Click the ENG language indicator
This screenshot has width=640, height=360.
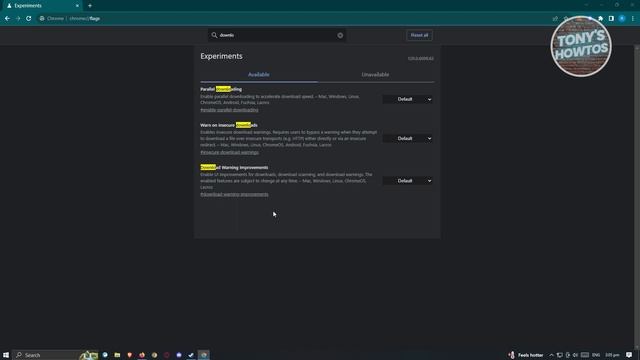tap(596, 355)
